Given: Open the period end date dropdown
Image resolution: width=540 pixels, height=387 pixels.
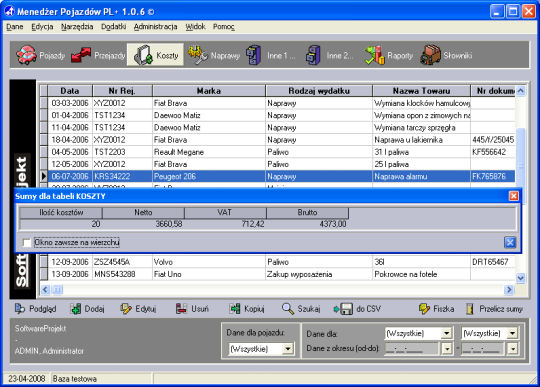Looking at the screenshot, I should (x=512, y=349).
